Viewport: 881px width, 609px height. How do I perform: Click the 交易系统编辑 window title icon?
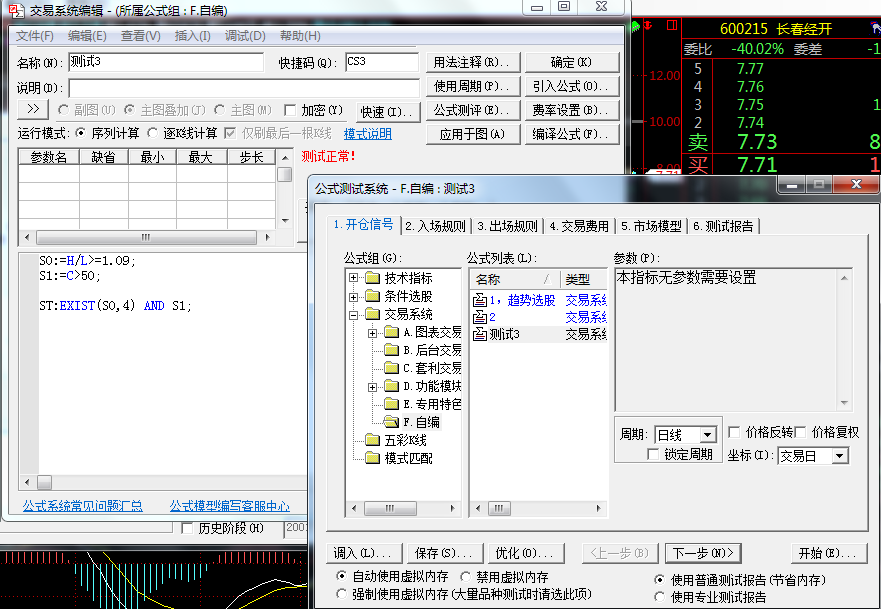pyautogui.click(x=16, y=10)
